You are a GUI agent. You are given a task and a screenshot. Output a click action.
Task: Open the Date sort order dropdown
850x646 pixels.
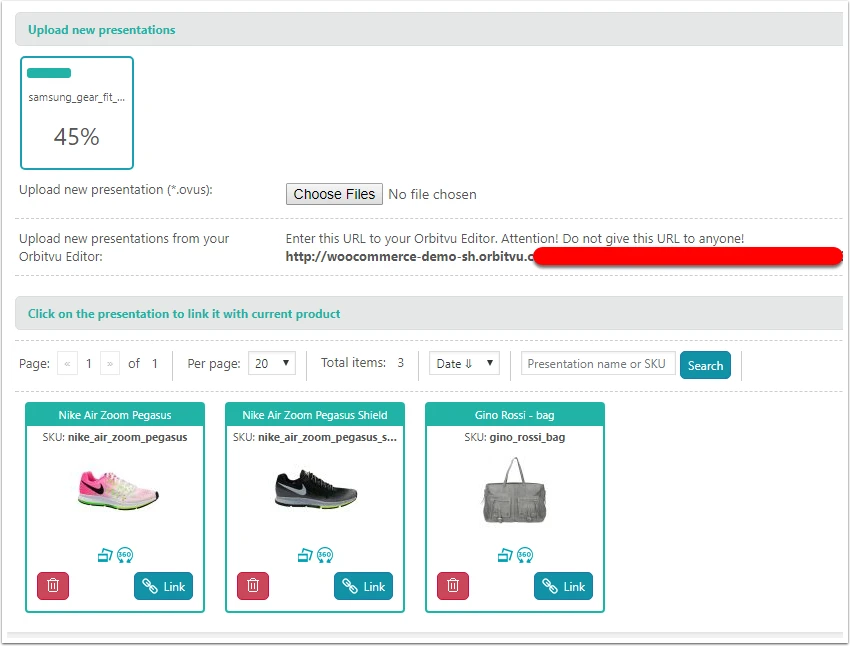coord(464,364)
